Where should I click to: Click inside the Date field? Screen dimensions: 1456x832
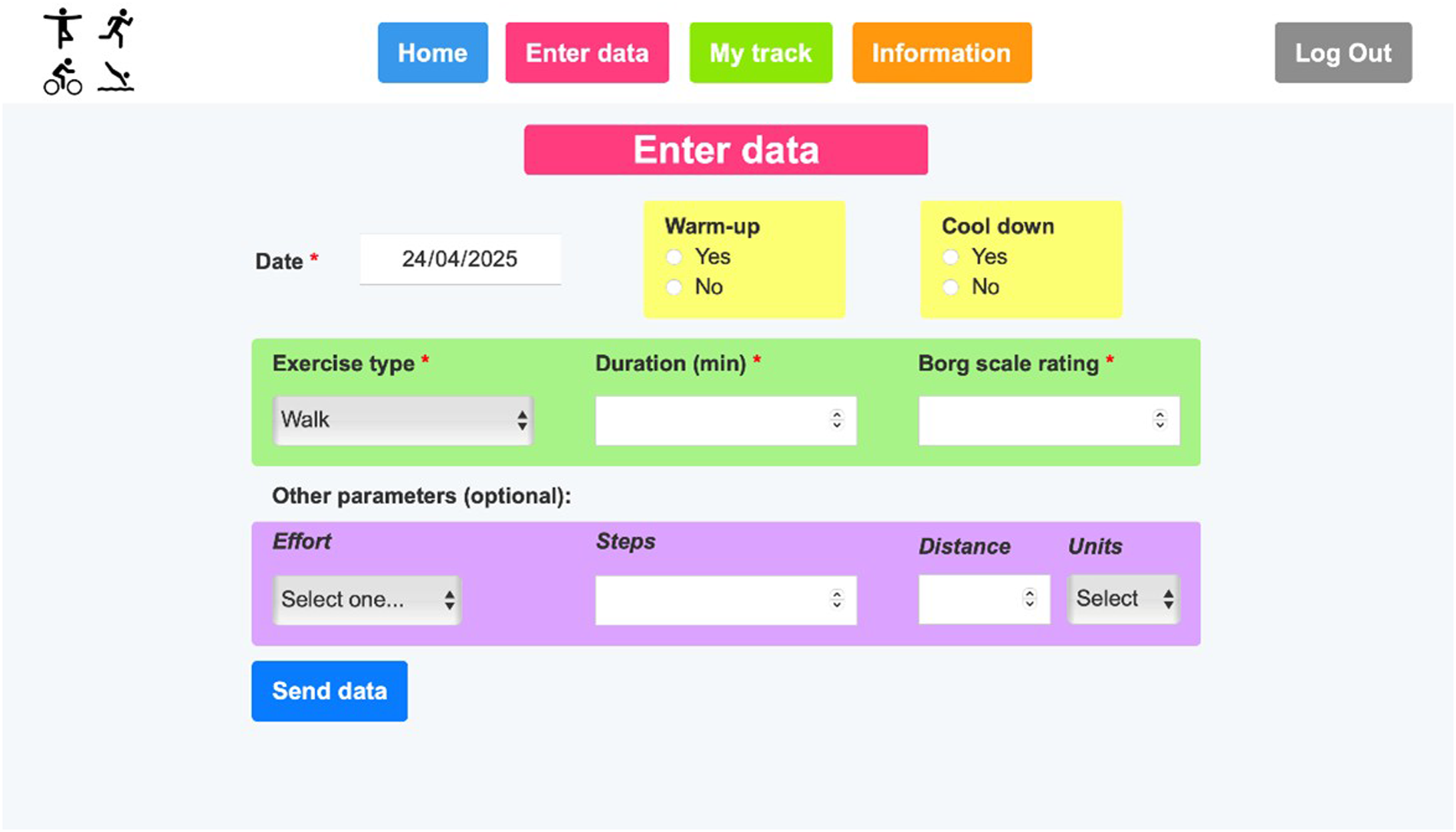460,260
